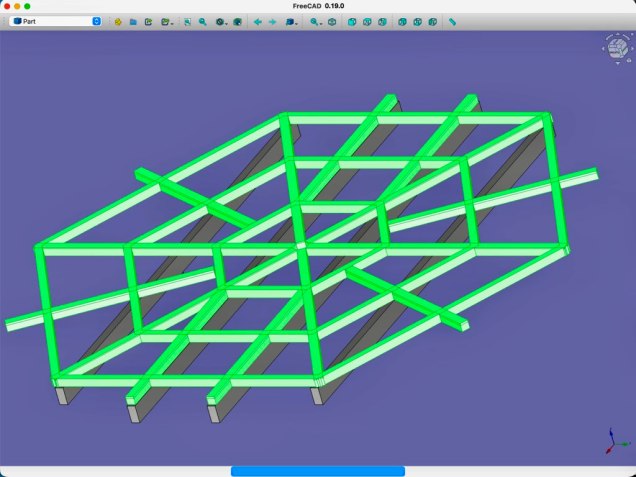Toggle the bounding box icon
This screenshot has height=477, width=636.
pos(237,21)
